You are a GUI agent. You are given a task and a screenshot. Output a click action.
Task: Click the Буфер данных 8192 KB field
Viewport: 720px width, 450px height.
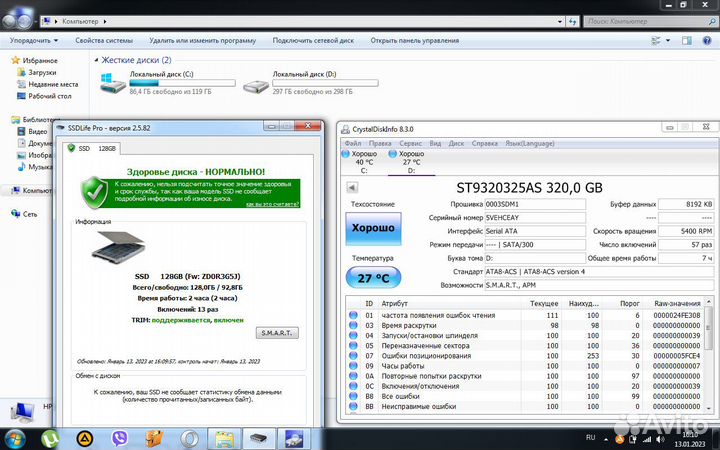click(686, 204)
